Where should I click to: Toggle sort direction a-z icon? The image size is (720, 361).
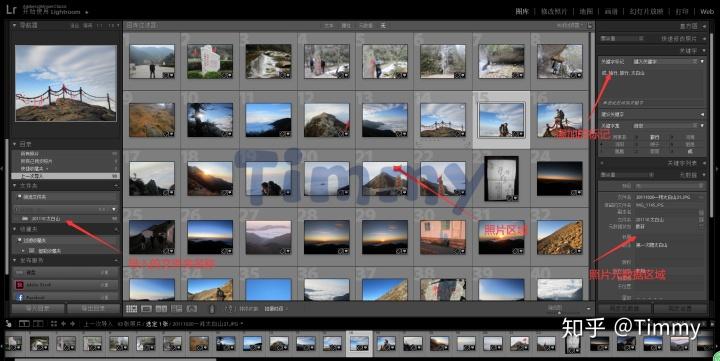tap(228, 309)
